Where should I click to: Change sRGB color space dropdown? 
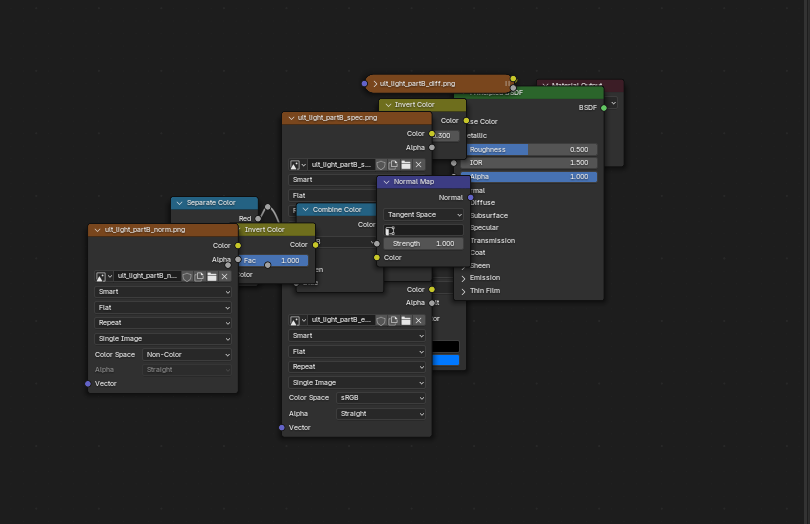tap(381, 398)
